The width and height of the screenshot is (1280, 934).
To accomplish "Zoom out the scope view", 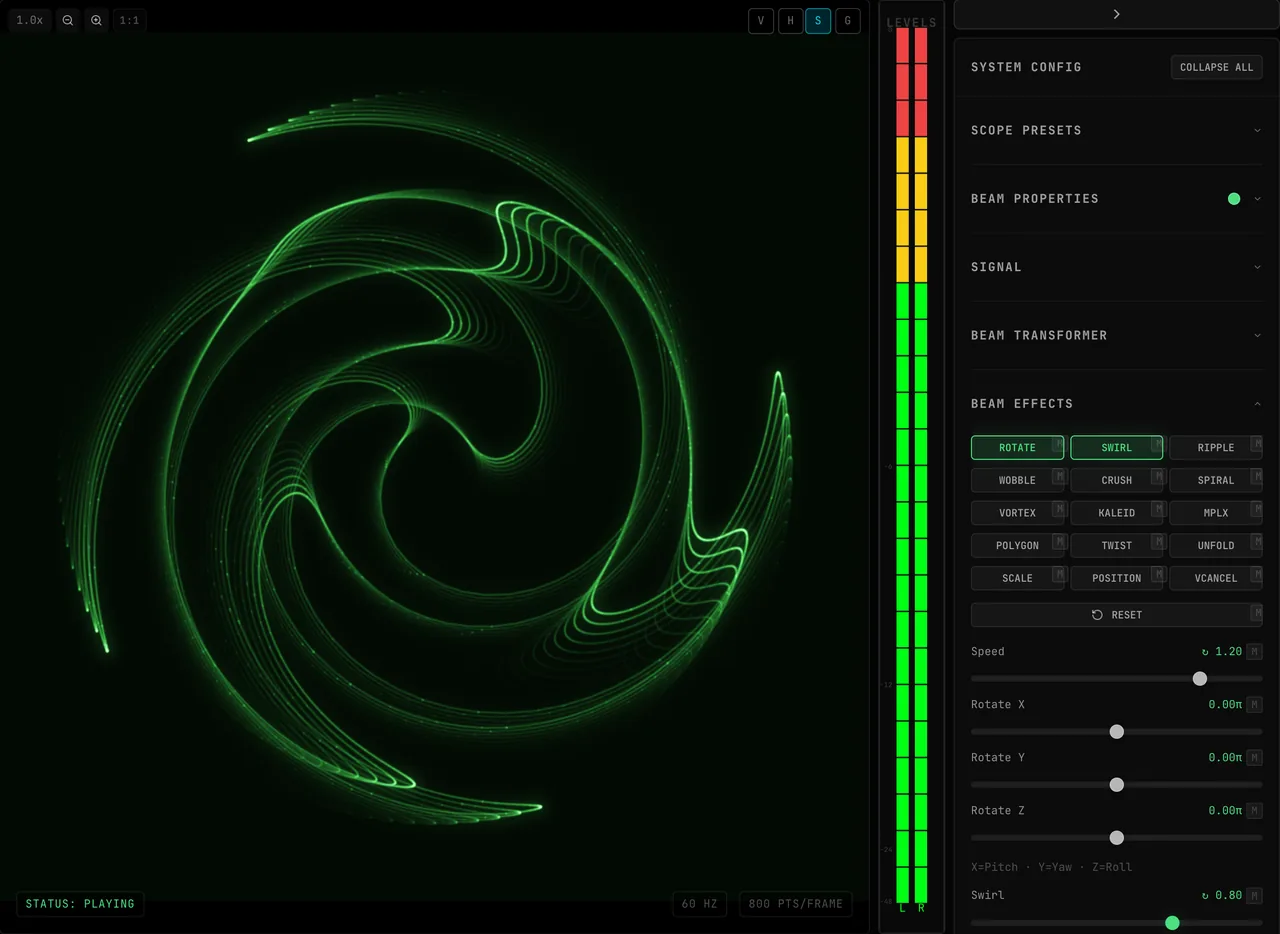I will [68, 20].
